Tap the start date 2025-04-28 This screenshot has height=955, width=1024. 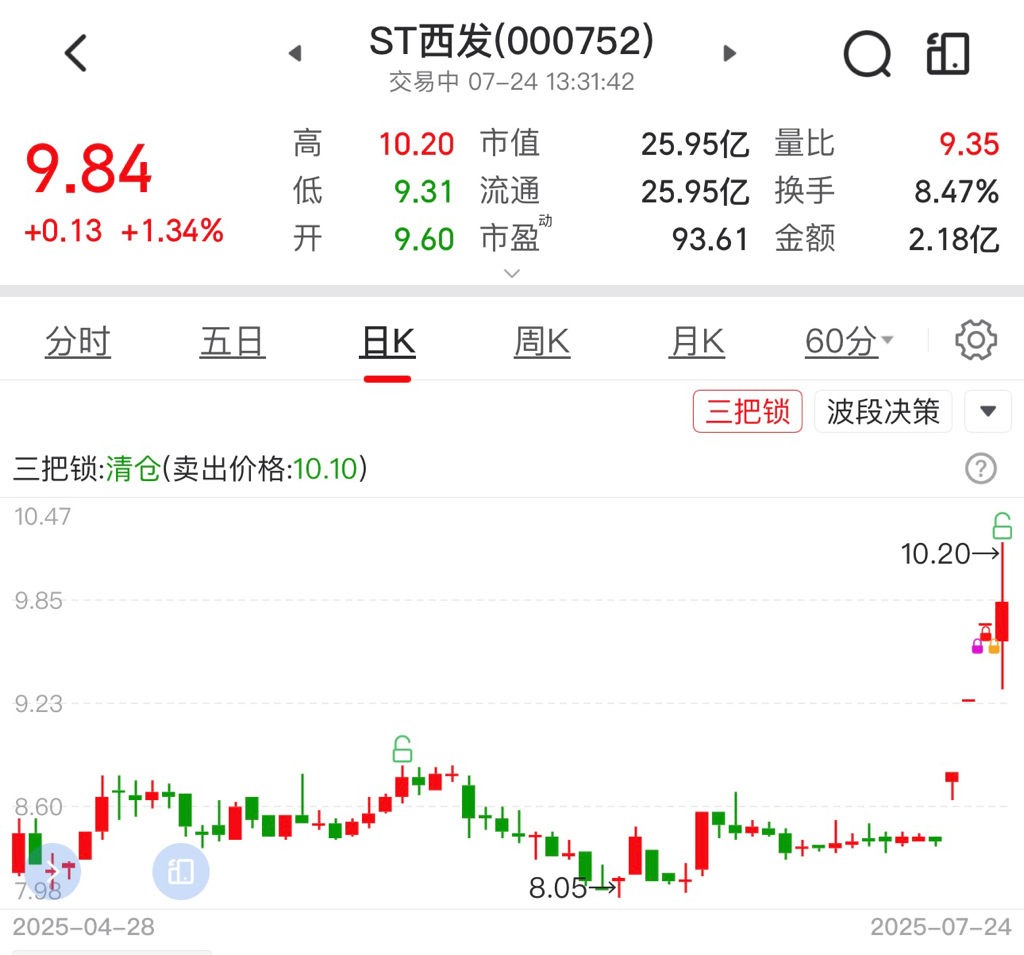click(x=84, y=926)
